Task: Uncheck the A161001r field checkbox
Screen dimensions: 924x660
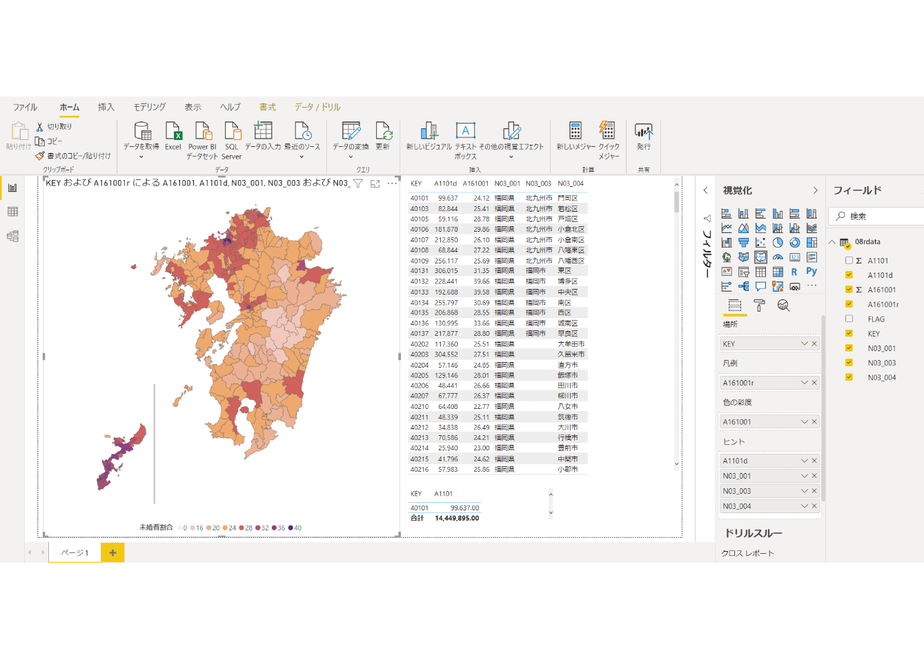Action: (849, 304)
